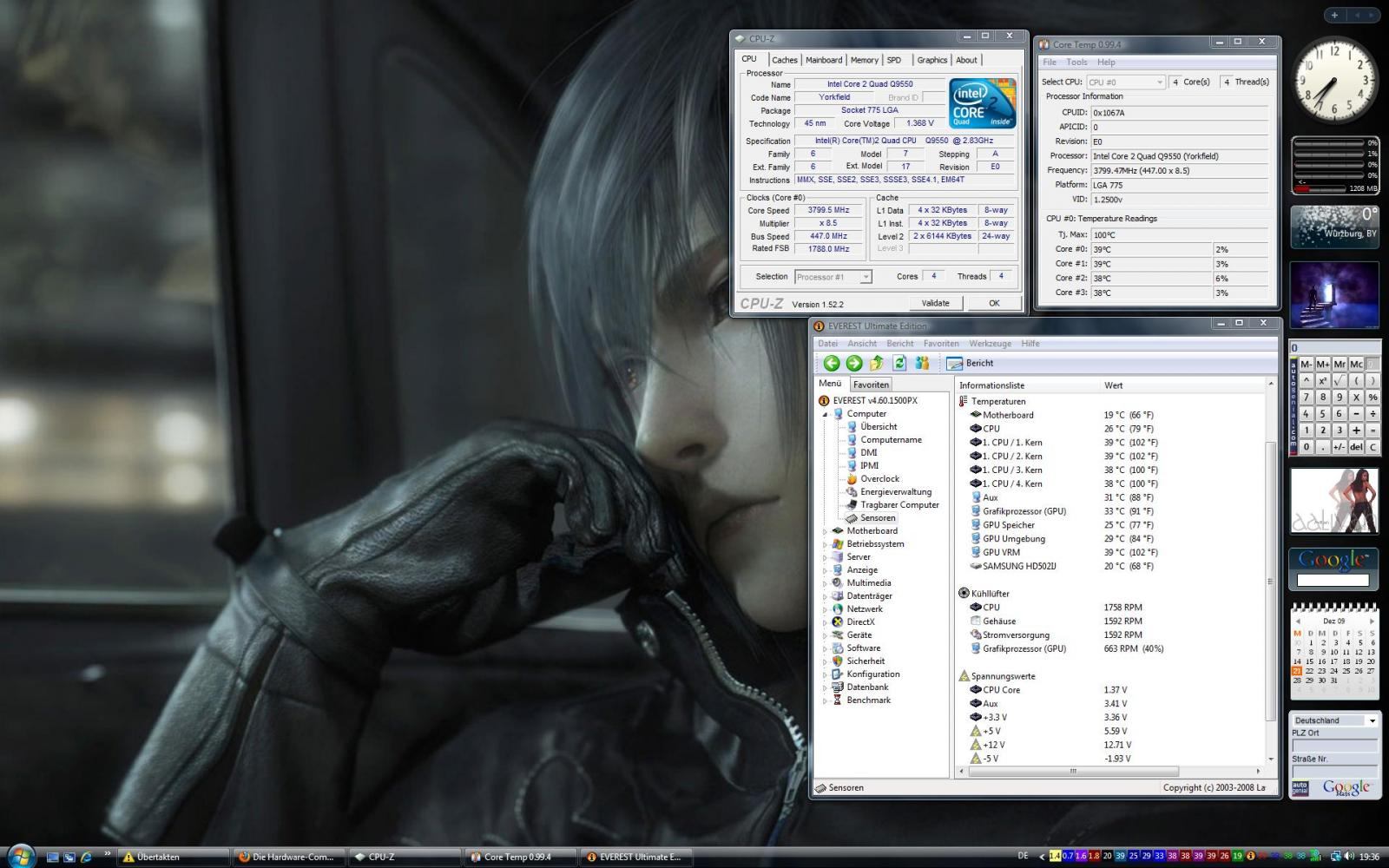Switch to the Caches tab in CPU-Z

click(x=784, y=60)
